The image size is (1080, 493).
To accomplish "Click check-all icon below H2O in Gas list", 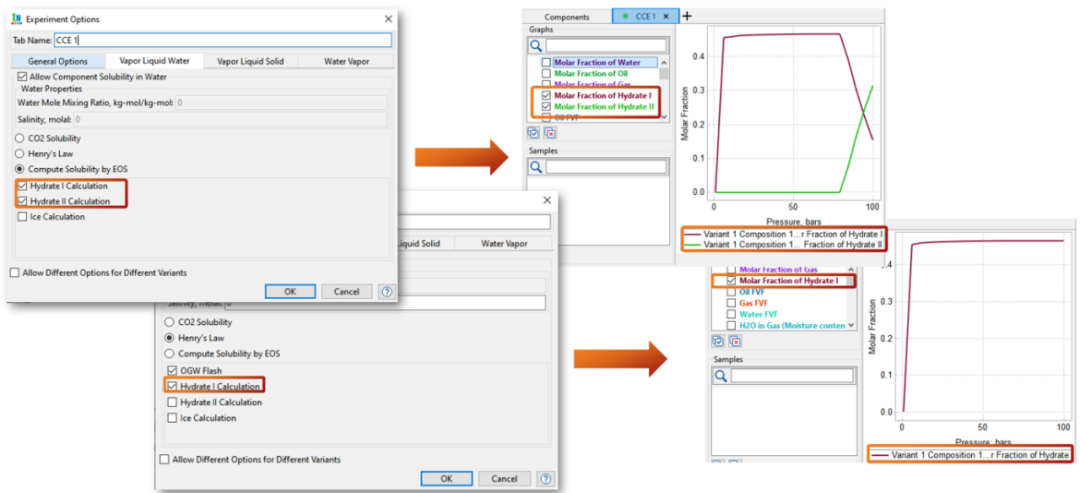I will (x=719, y=341).
